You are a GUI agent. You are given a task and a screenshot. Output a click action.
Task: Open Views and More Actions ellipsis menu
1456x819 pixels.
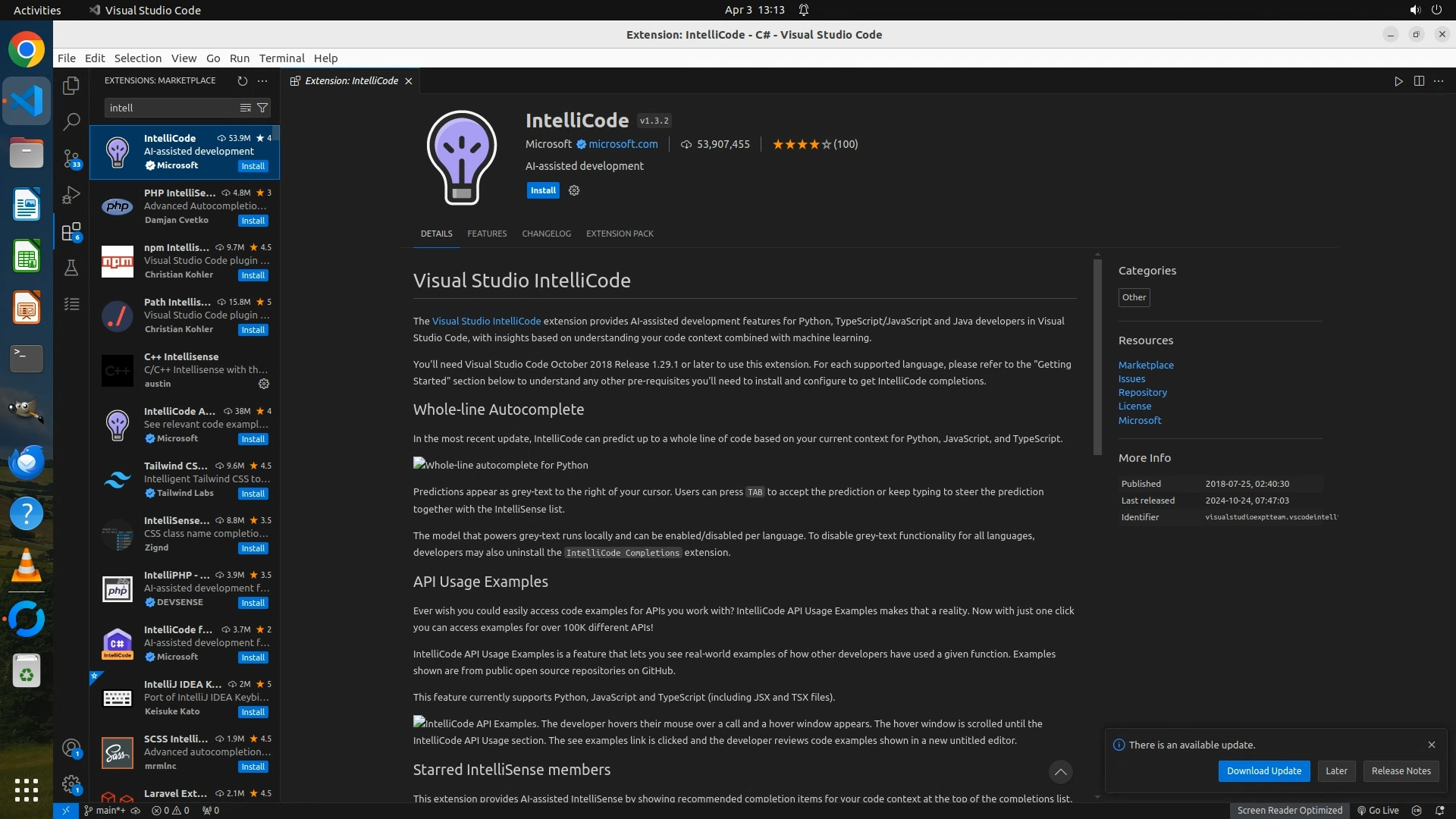[x=262, y=80]
